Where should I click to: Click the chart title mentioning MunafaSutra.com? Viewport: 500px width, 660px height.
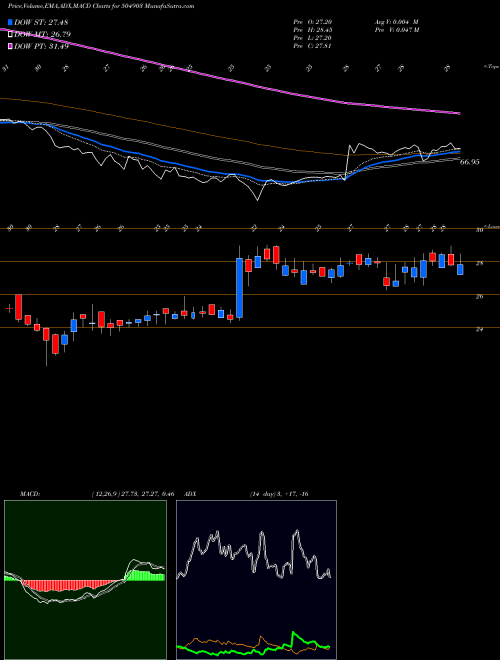[x=101, y=7]
